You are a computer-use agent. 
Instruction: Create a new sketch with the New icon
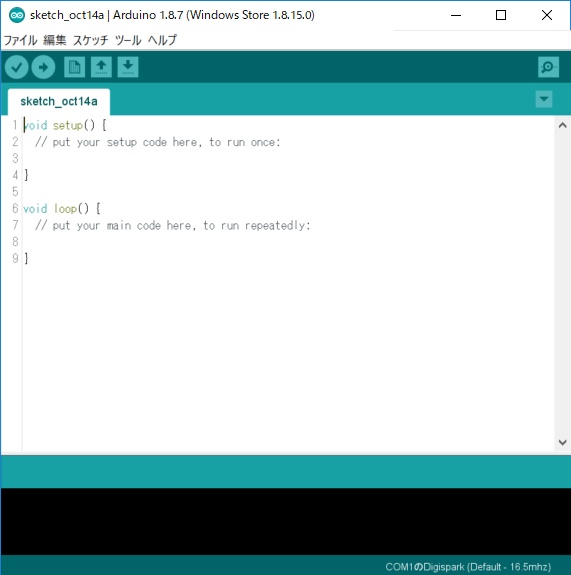pos(74,67)
